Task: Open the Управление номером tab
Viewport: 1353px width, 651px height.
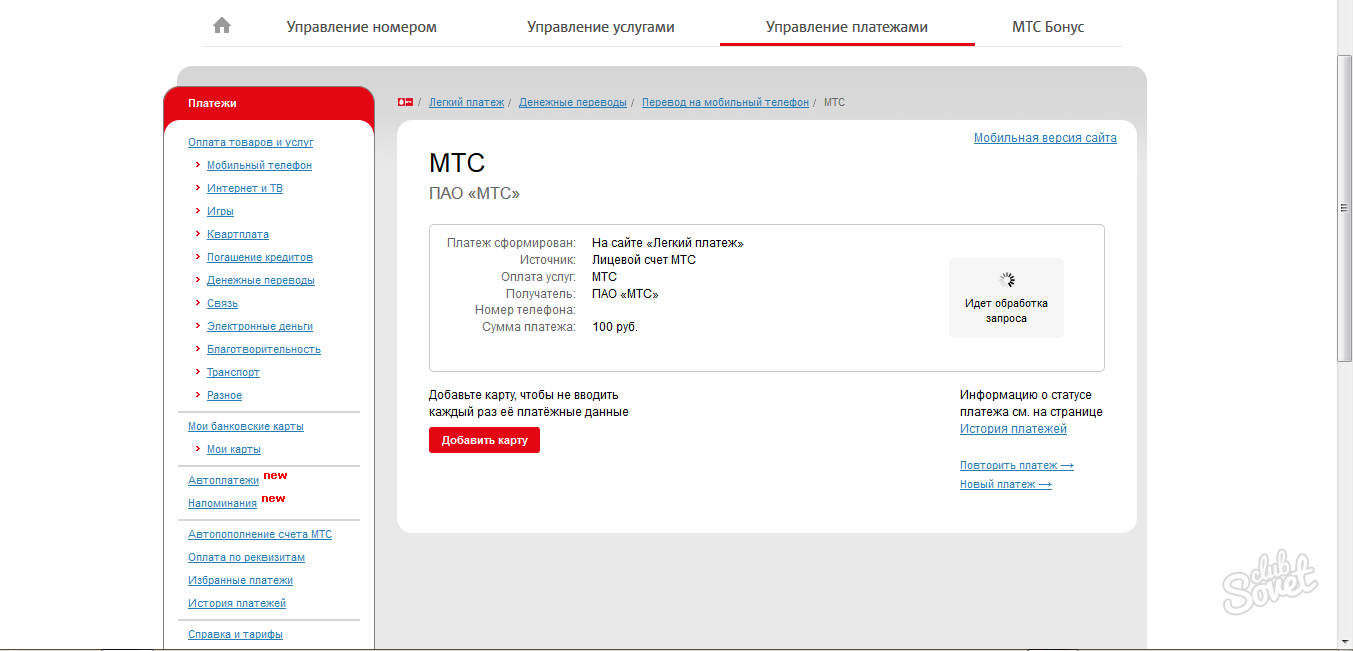Action: [x=361, y=27]
